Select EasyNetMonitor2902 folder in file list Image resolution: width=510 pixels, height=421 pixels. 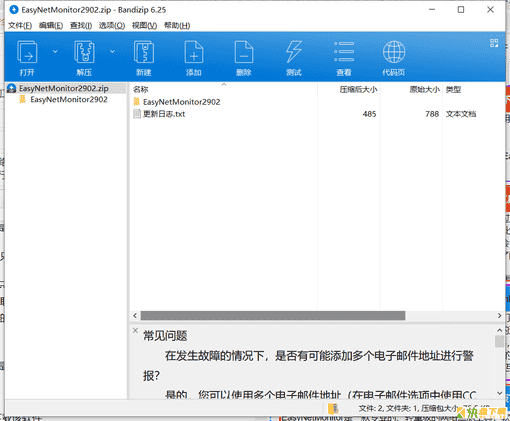182,102
